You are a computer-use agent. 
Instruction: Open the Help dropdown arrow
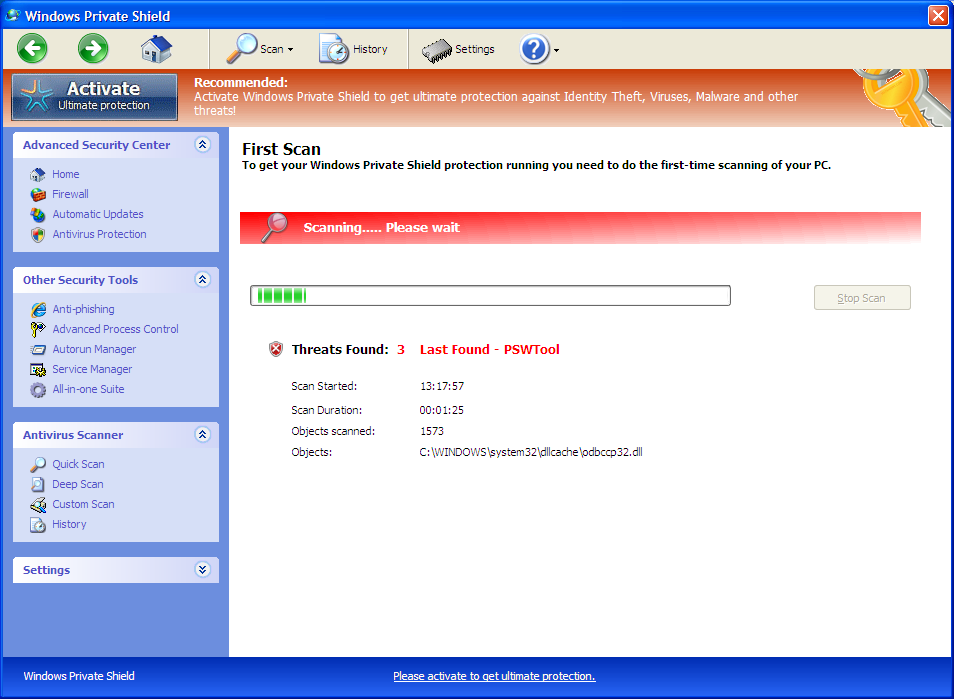556,50
